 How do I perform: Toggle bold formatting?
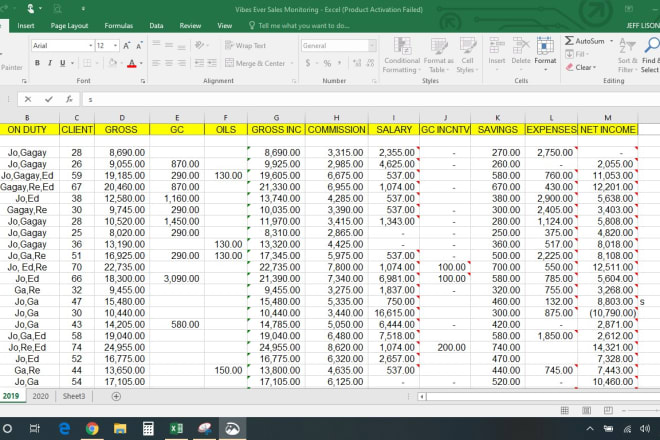point(37,63)
